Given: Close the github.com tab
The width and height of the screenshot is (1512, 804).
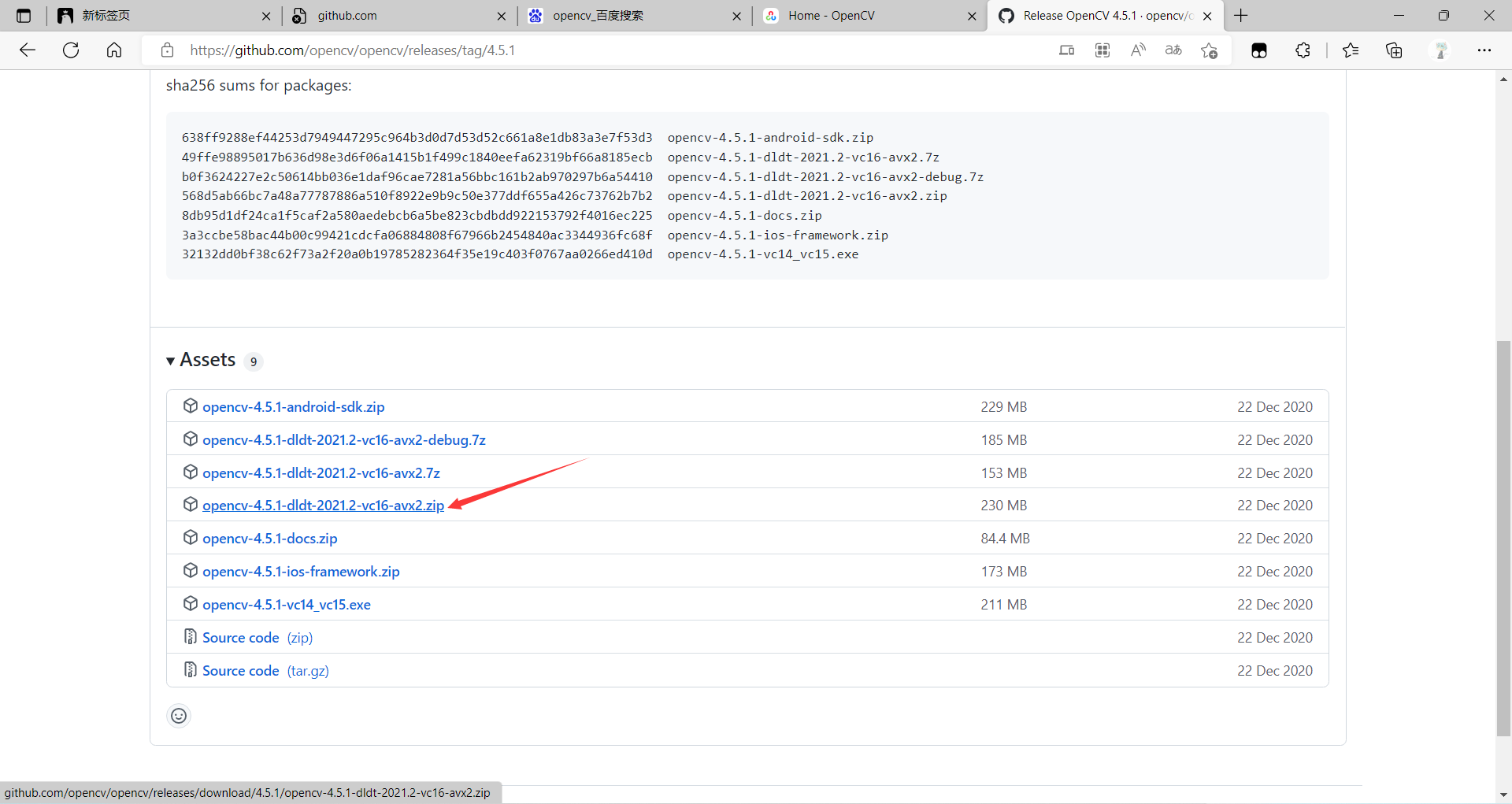Looking at the screenshot, I should click(502, 16).
